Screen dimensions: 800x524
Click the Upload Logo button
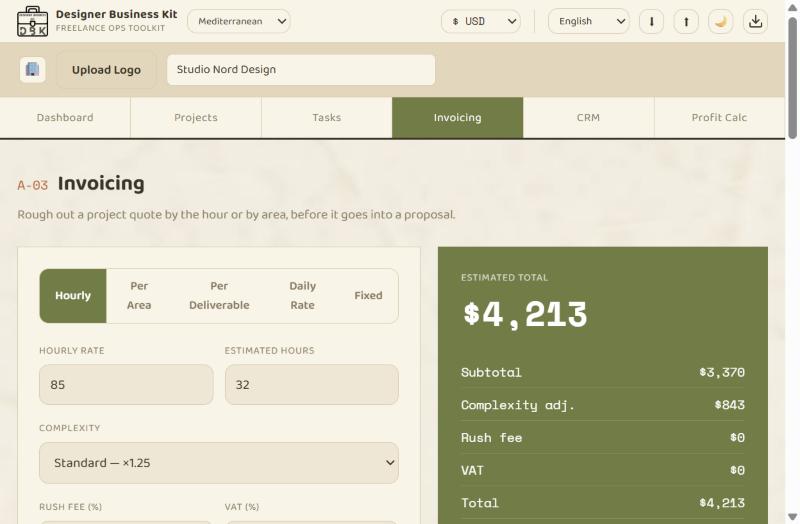106,70
